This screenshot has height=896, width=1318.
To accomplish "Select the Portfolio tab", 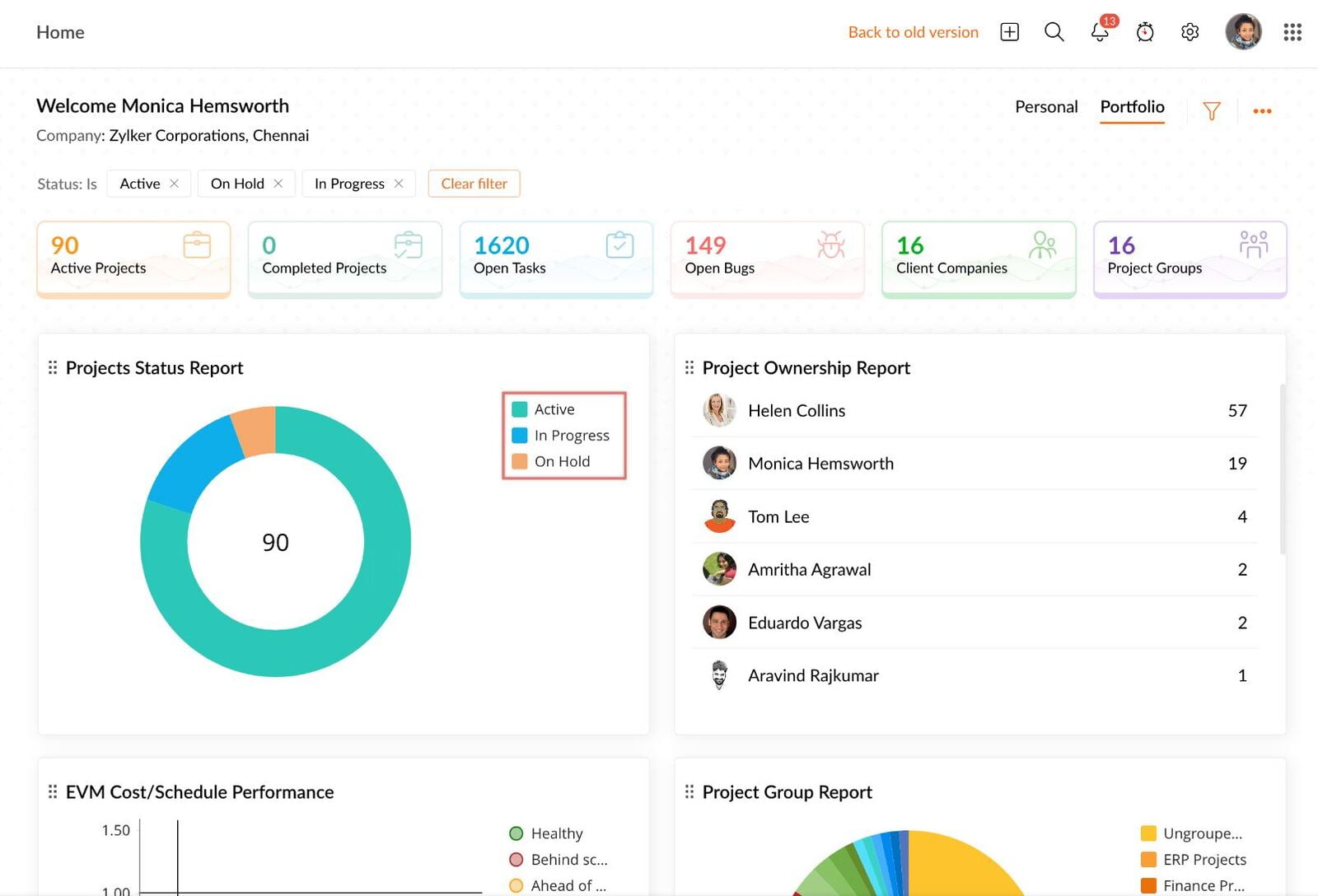I will pyautogui.click(x=1132, y=107).
